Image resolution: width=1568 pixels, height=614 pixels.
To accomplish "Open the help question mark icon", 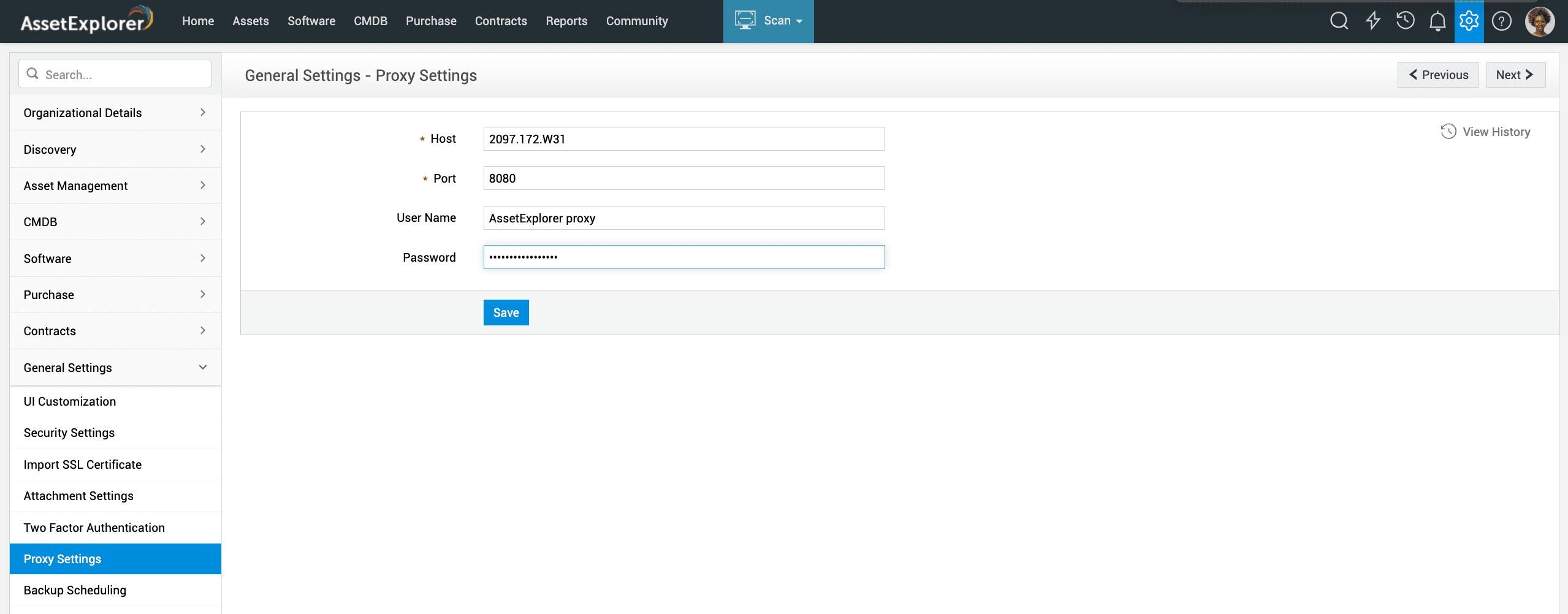I will [x=1501, y=21].
